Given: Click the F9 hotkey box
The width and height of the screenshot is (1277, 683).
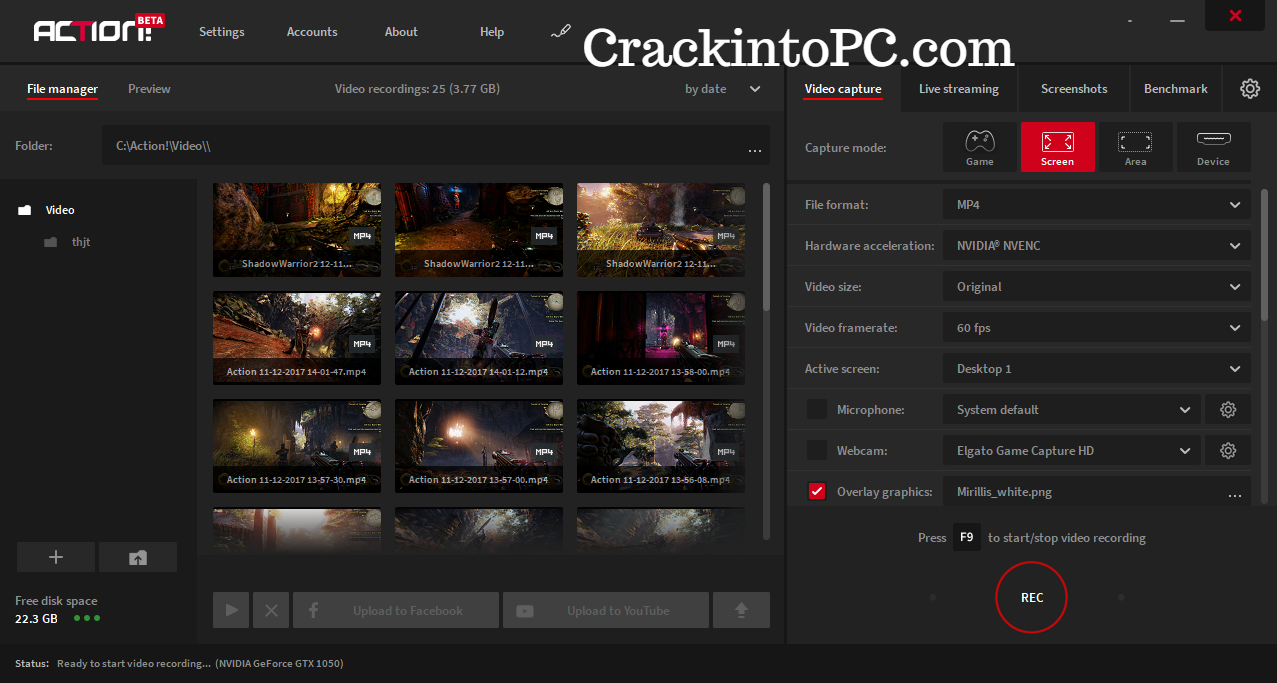Looking at the screenshot, I should [966, 537].
